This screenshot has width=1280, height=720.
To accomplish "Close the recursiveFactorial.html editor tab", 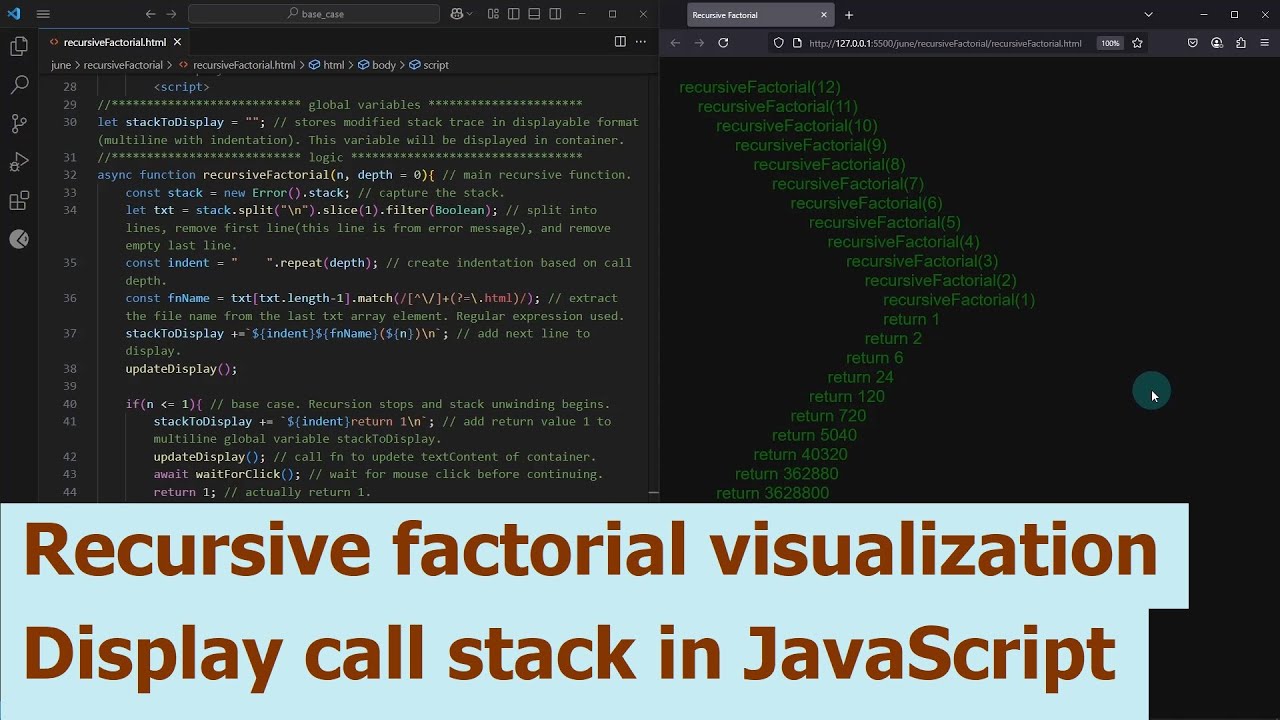I will click(177, 42).
